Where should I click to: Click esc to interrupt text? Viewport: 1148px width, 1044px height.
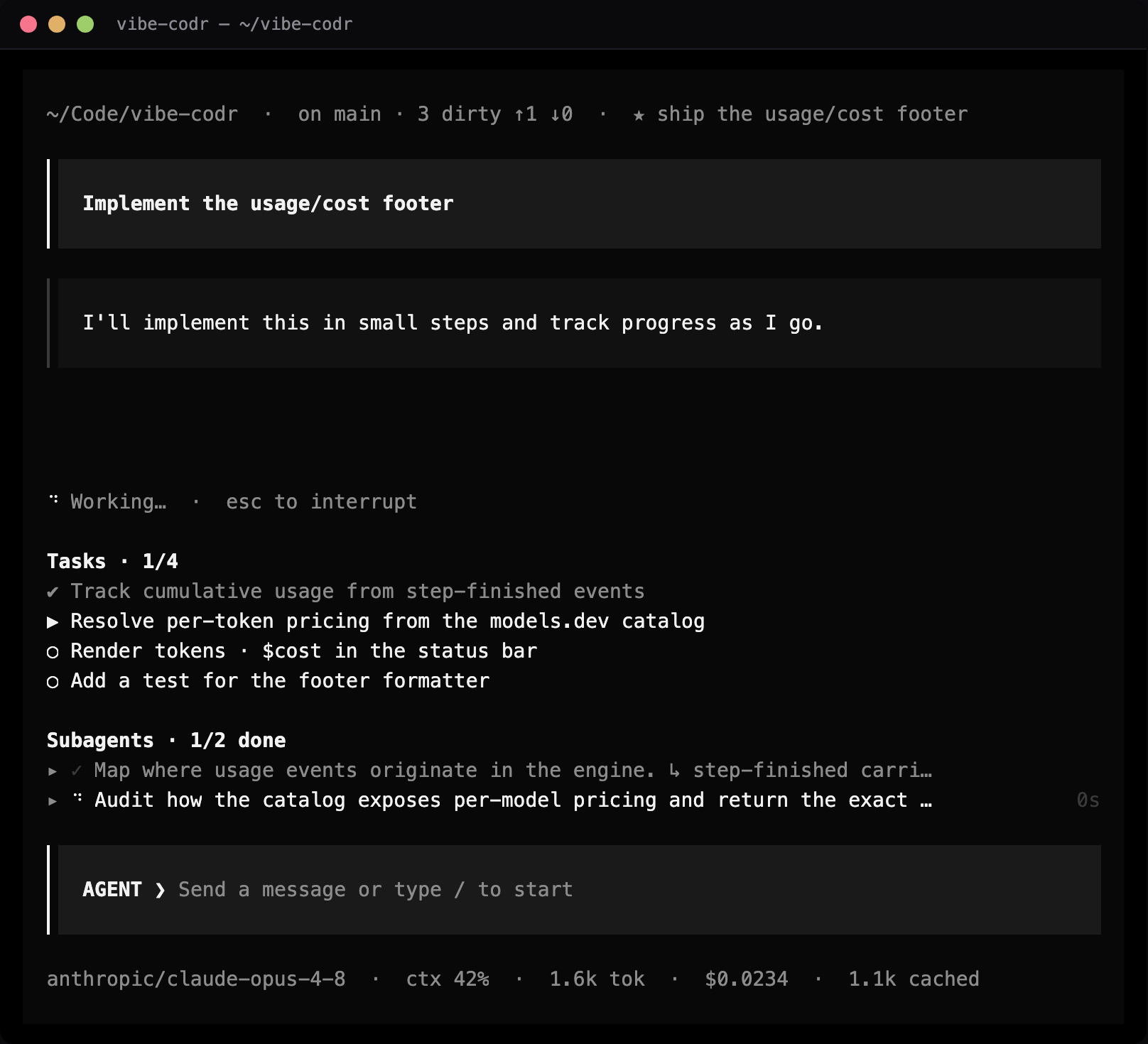pyautogui.click(x=321, y=501)
